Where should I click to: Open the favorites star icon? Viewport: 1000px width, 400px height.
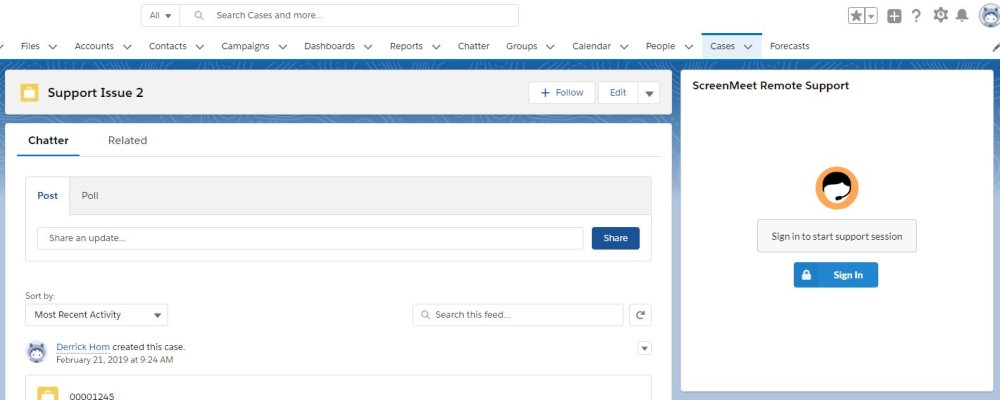(856, 16)
